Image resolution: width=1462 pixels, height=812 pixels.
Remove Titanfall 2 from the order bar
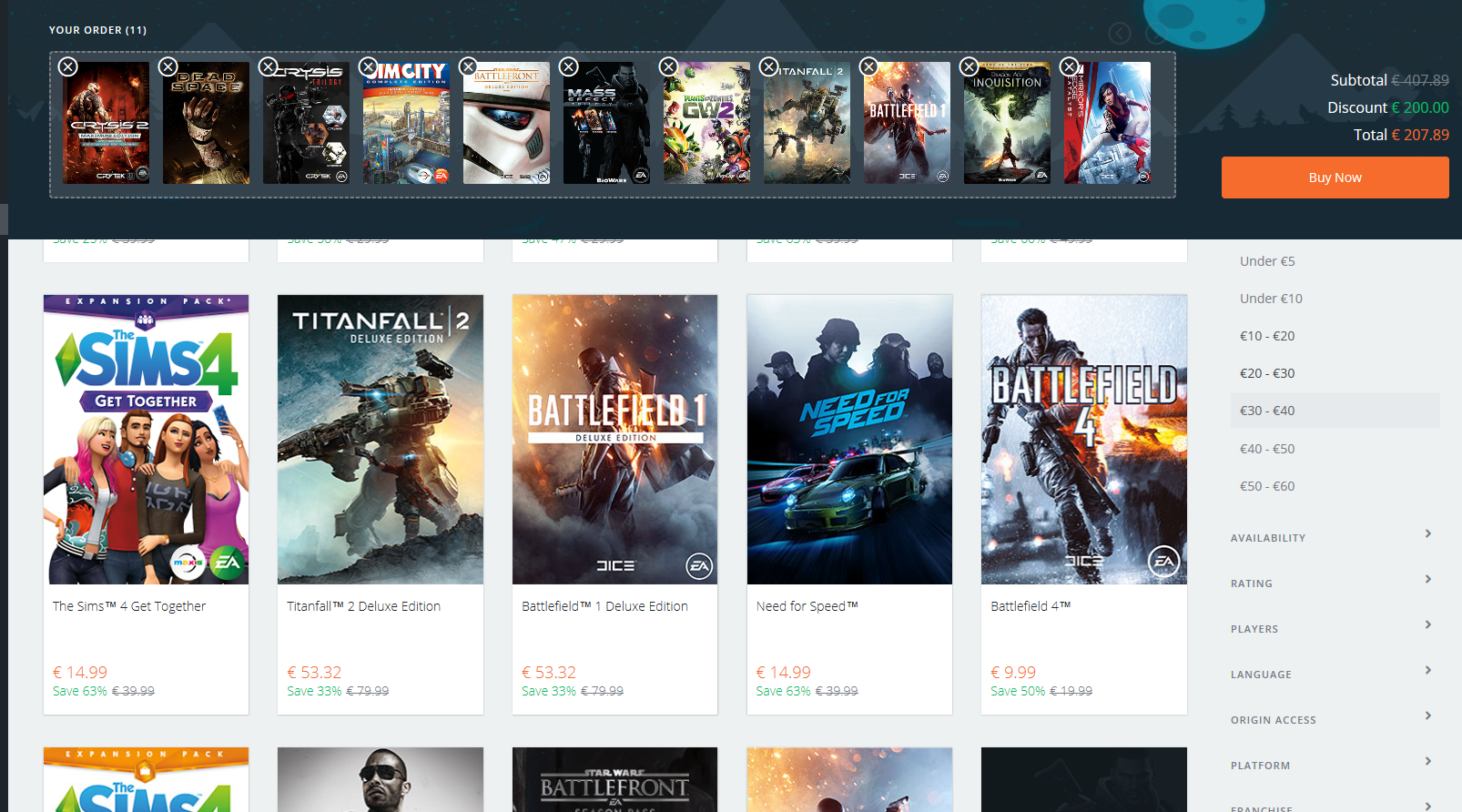[x=769, y=66]
